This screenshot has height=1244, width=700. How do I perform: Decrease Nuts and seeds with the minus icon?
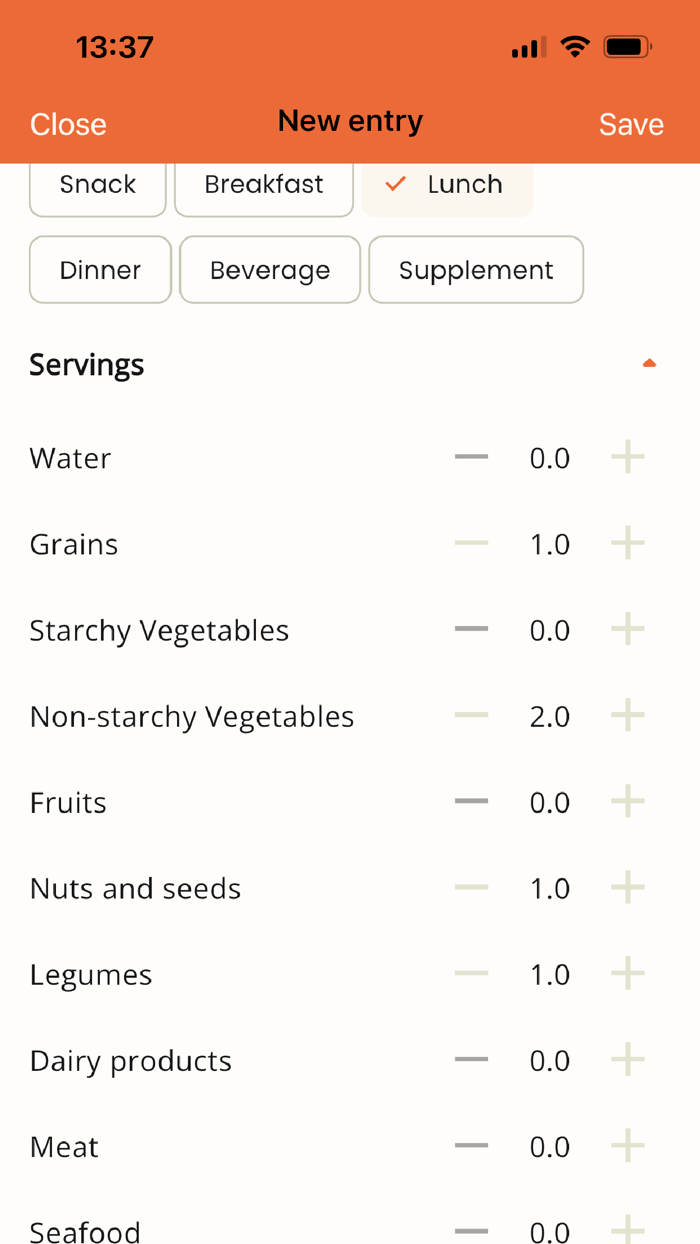[470, 887]
